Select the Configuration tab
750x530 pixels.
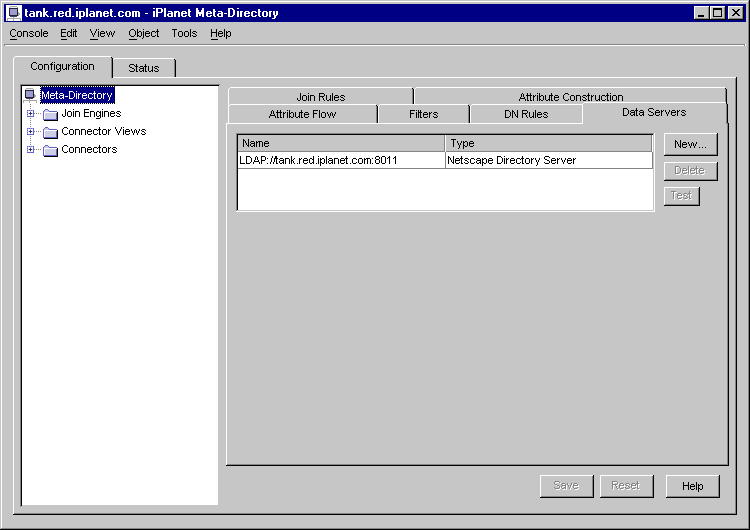63,66
